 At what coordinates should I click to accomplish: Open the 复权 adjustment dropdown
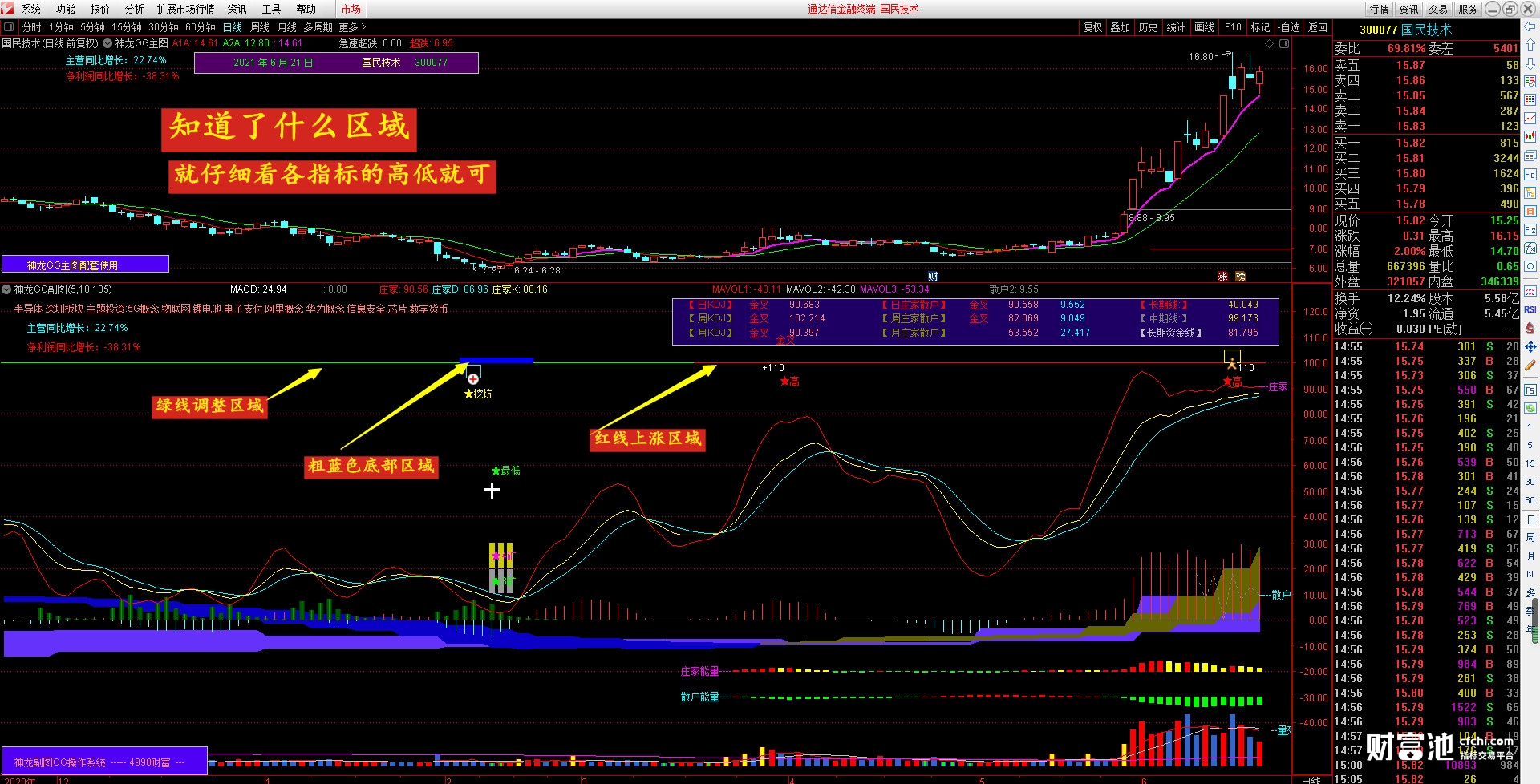(x=1093, y=27)
